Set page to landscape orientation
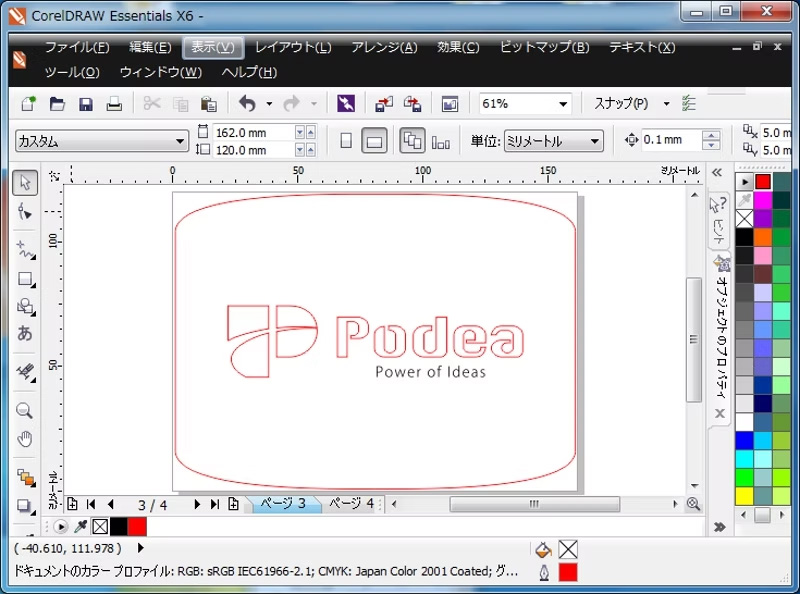Screen dimensions: 800x594 pos(374,141)
